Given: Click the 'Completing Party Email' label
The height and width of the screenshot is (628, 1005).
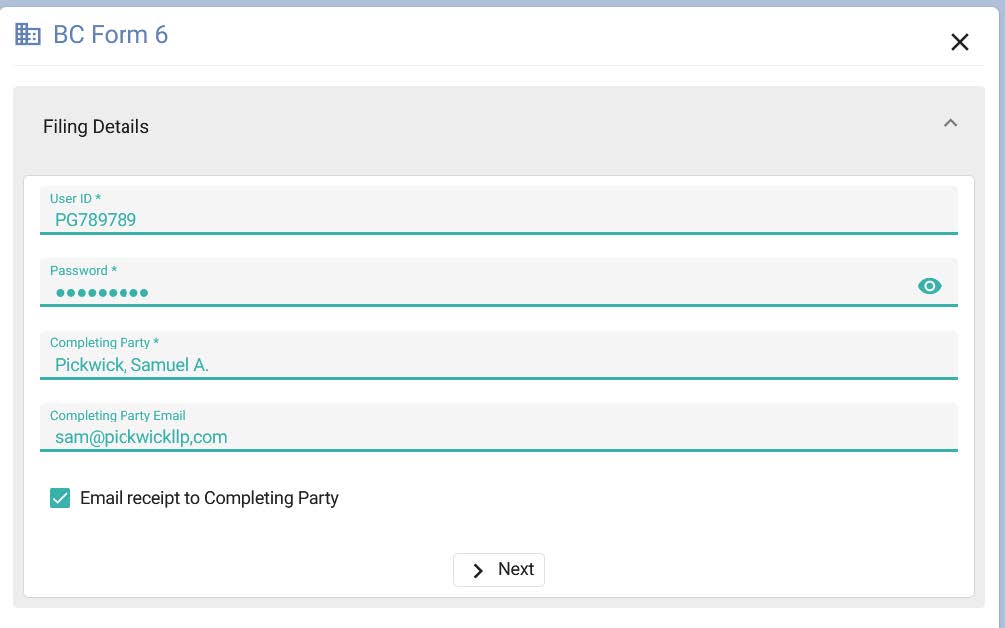Looking at the screenshot, I should click(x=118, y=415).
